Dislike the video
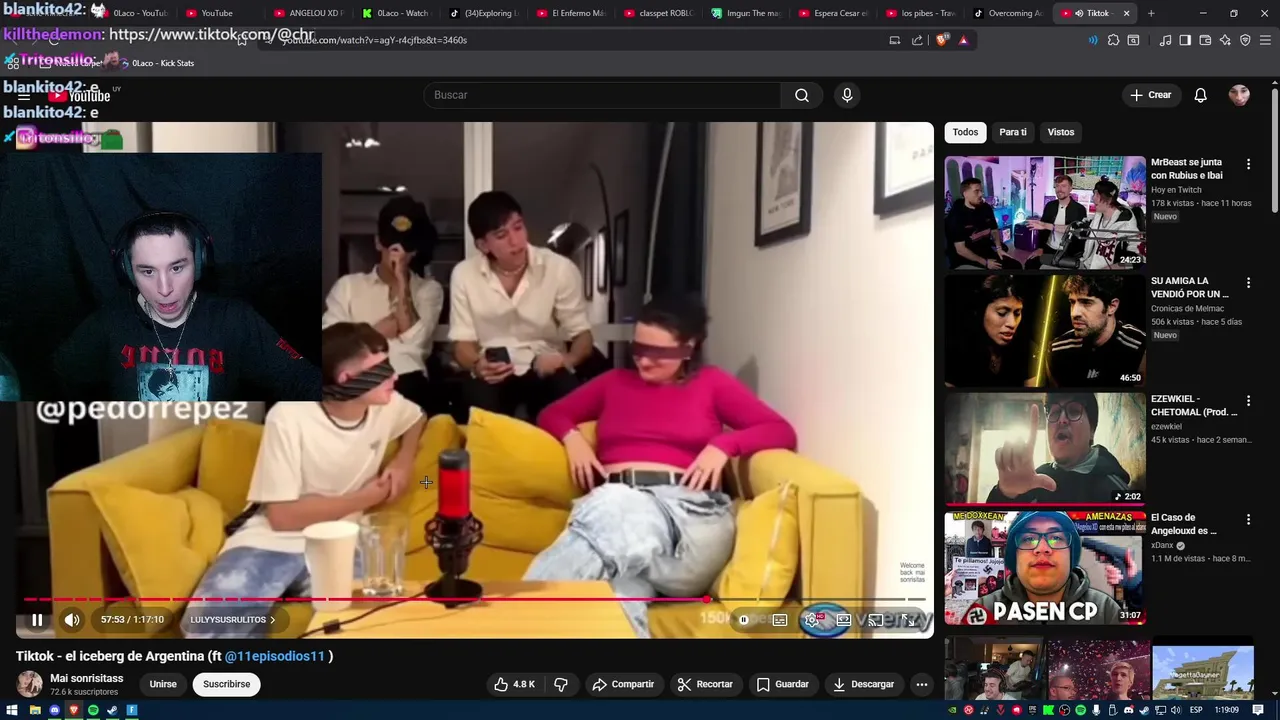The image size is (1280, 720). click(x=561, y=684)
